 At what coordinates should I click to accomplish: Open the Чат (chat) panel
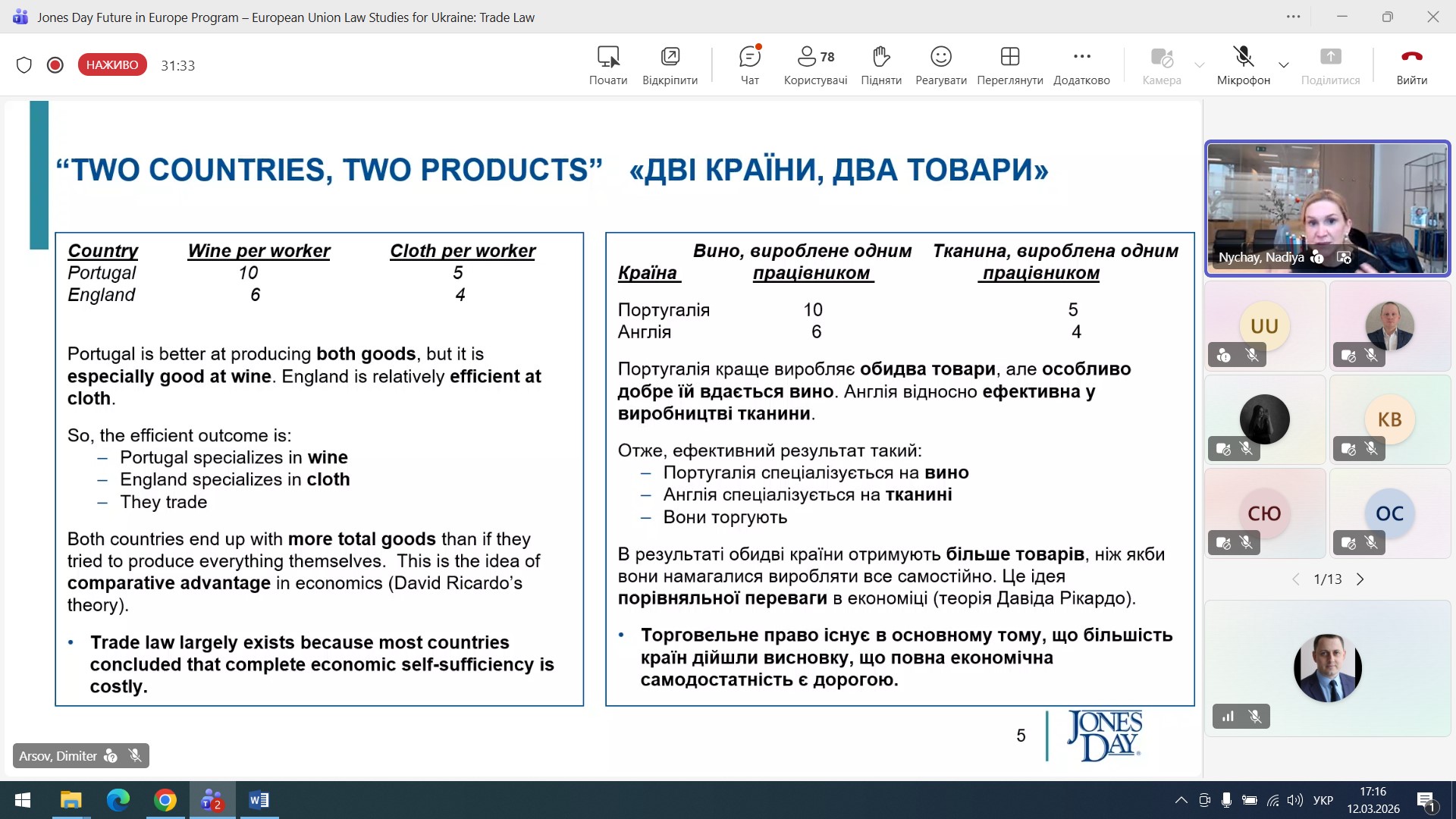pyautogui.click(x=749, y=64)
